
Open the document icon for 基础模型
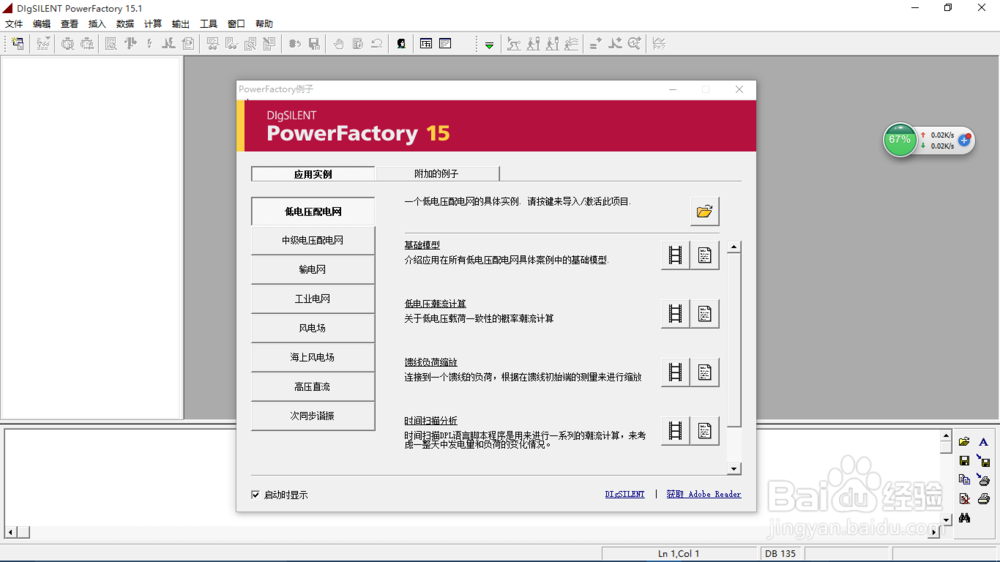point(704,255)
